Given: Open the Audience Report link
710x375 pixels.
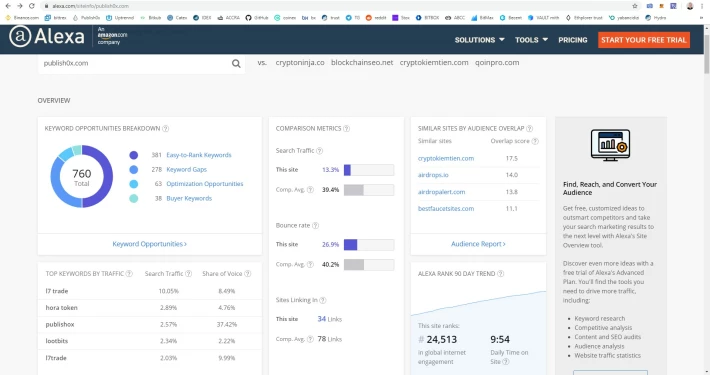Looking at the screenshot, I should click(x=478, y=244).
